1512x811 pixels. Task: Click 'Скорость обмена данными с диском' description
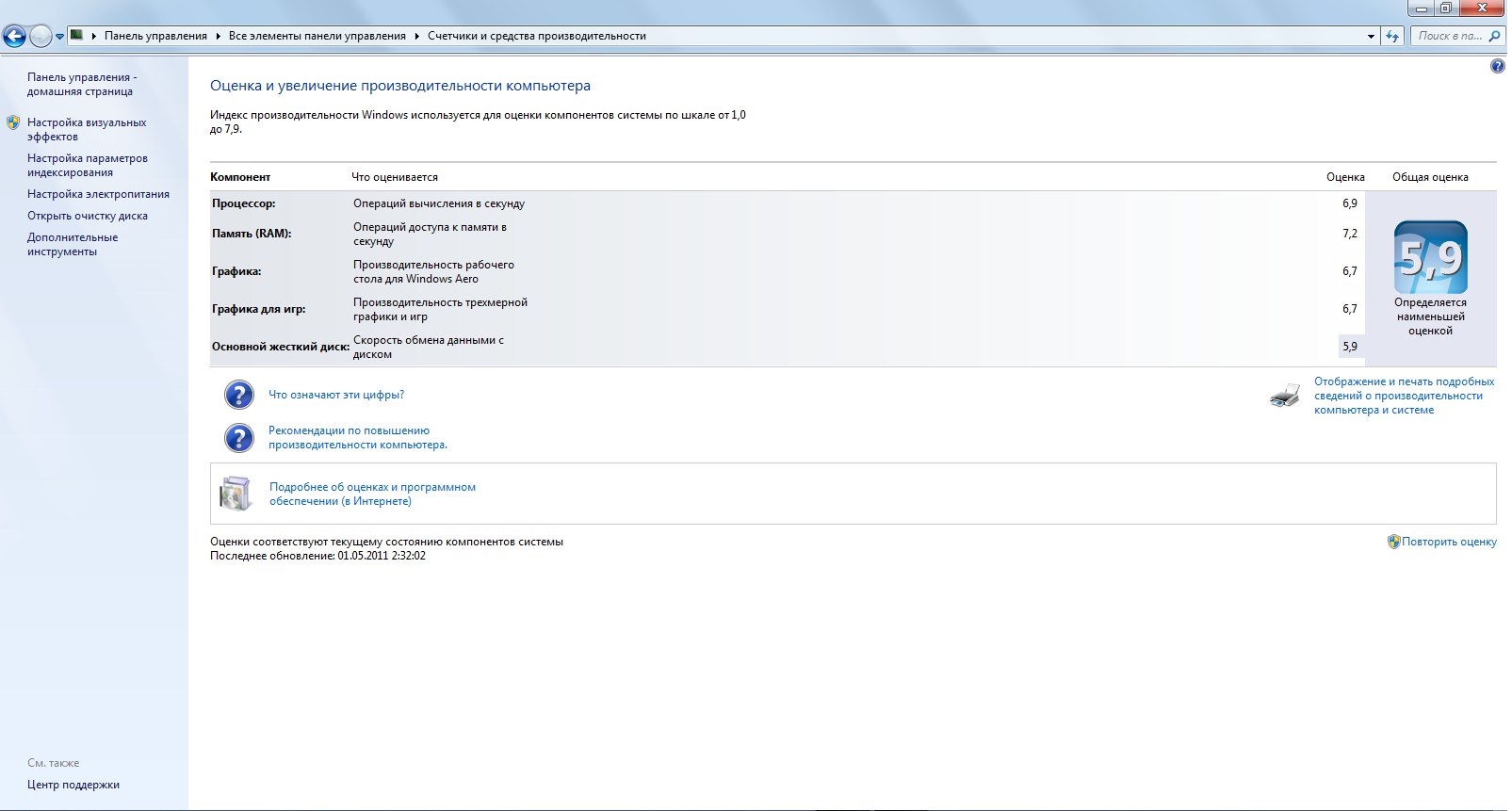point(429,347)
